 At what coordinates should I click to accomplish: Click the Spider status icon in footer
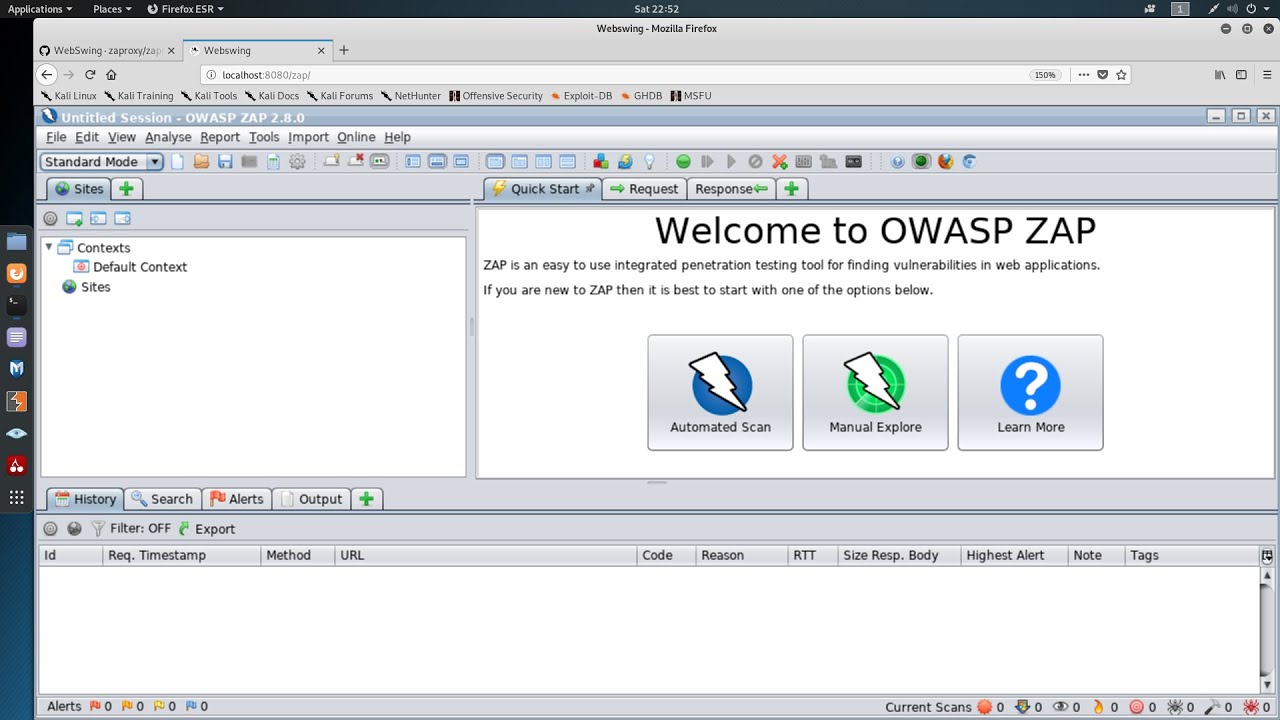point(1175,707)
